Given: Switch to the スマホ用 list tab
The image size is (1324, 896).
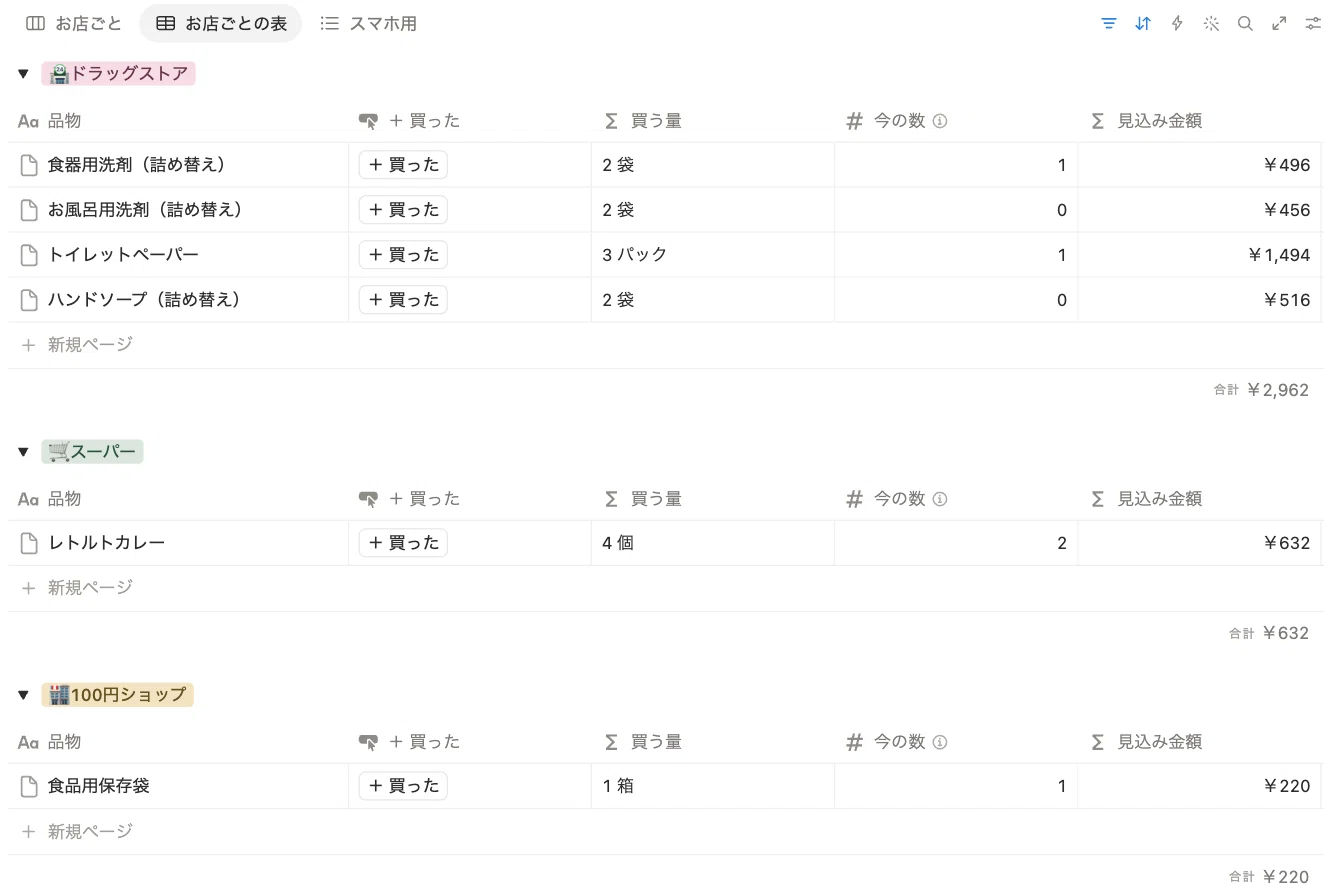Looking at the screenshot, I should [368, 23].
